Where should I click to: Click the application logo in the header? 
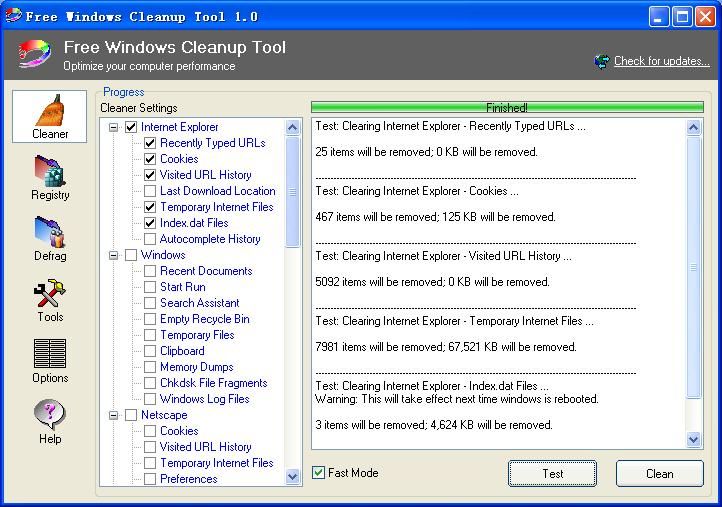pyautogui.click(x=33, y=55)
